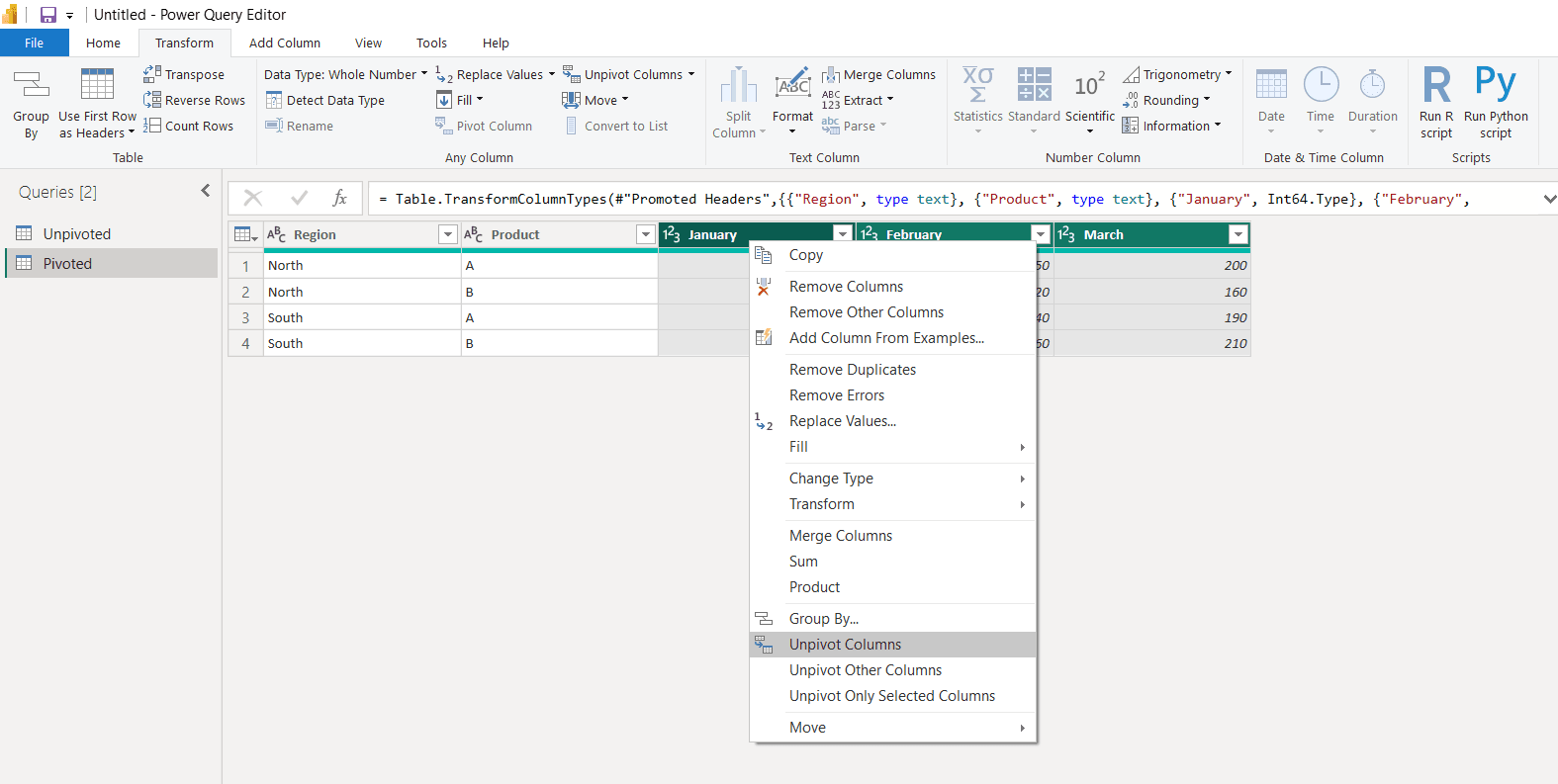Click the Standard operations icon
Viewport: 1558px width, 784px height.
1035,85
